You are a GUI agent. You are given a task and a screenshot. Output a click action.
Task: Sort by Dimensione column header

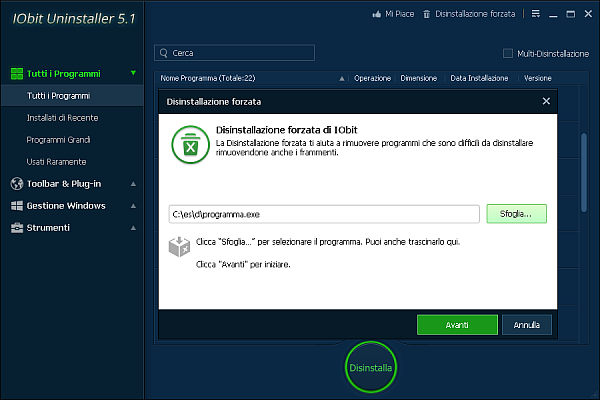[419, 78]
